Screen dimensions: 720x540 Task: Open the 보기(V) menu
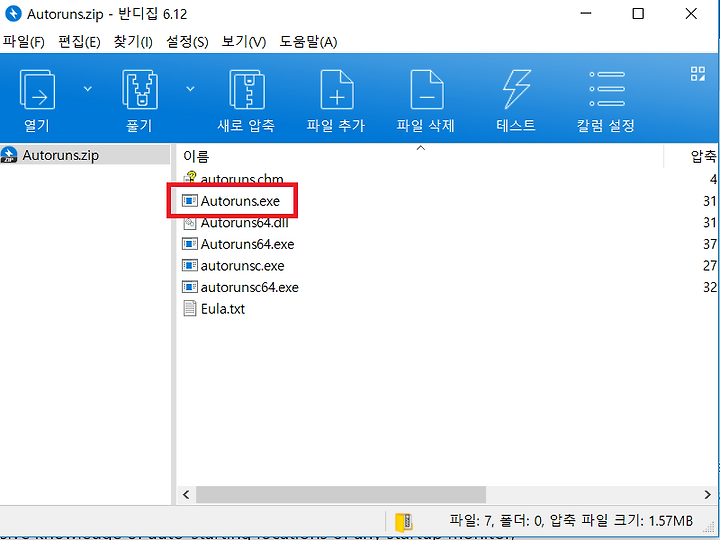243,42
